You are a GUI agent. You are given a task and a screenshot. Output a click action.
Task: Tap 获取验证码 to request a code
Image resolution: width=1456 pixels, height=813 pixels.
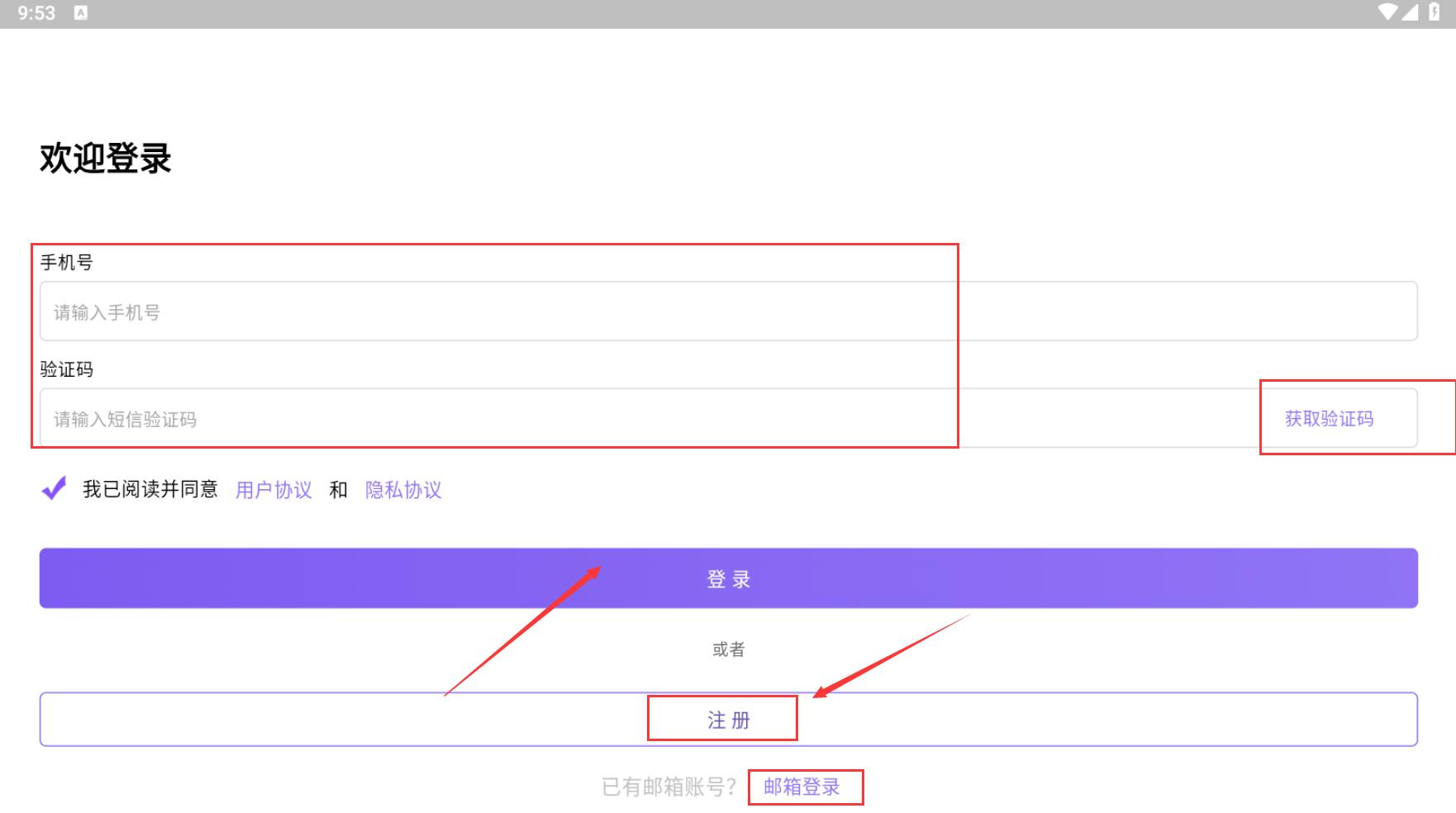[x=1329, y=419]
